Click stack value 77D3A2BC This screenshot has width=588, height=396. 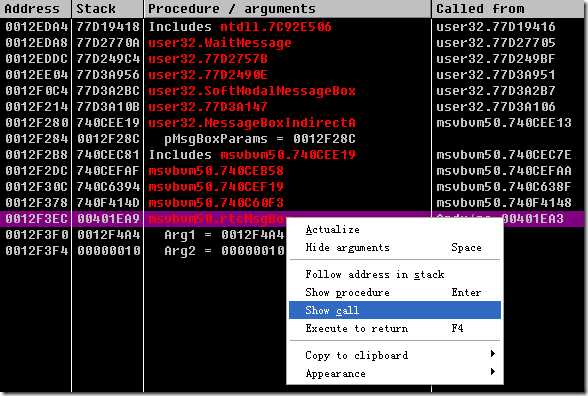coord(108,91)
